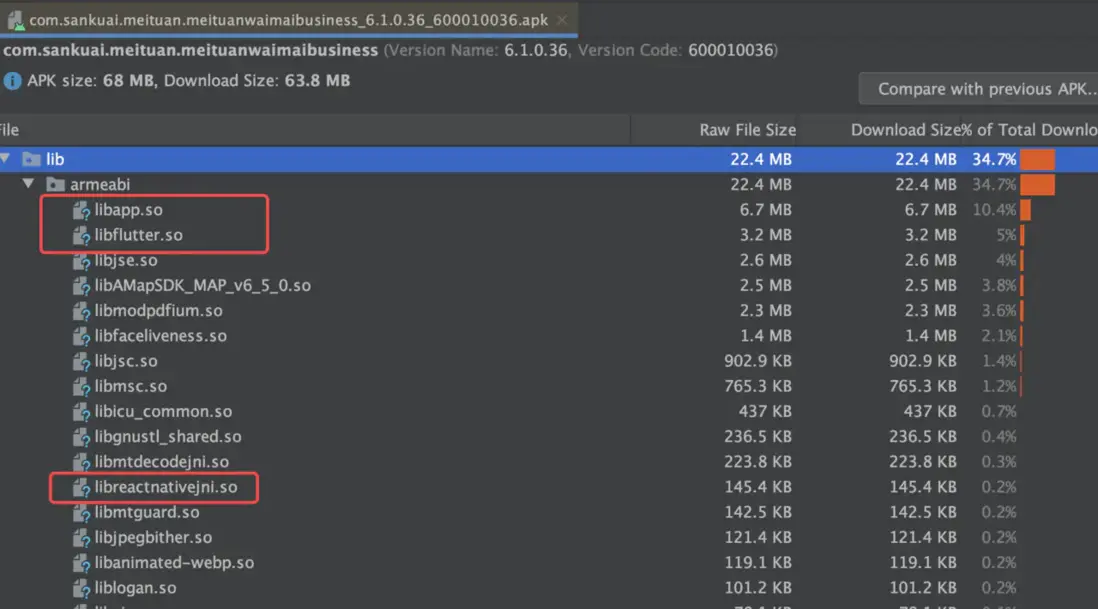The height and width of the screenshot is (609, 1098).
Task: Sort by the Download Size column header
Action: 905,130
